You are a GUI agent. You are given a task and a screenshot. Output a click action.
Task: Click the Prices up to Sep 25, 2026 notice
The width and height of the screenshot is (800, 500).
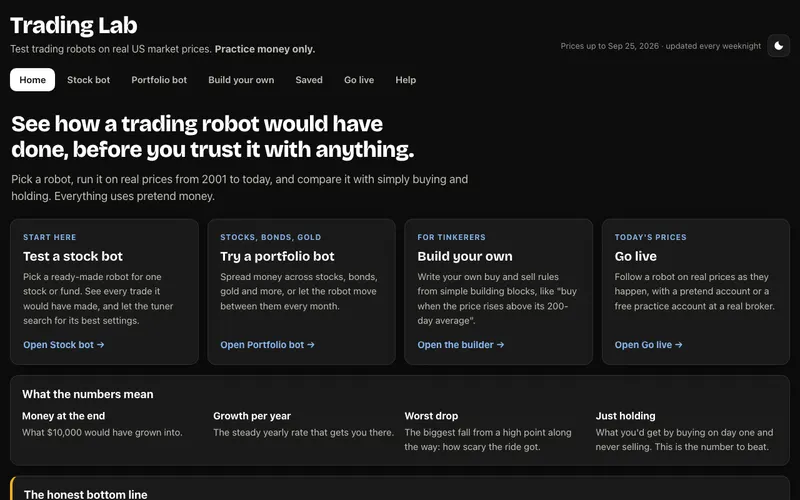[x=661, y=46]
